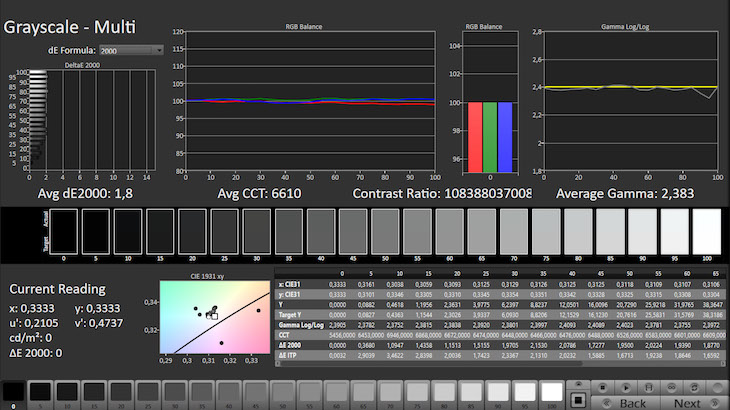The height and width of the screenshot is (410, 730).
Task: Click the stop measurement square button
Action: 578,400
